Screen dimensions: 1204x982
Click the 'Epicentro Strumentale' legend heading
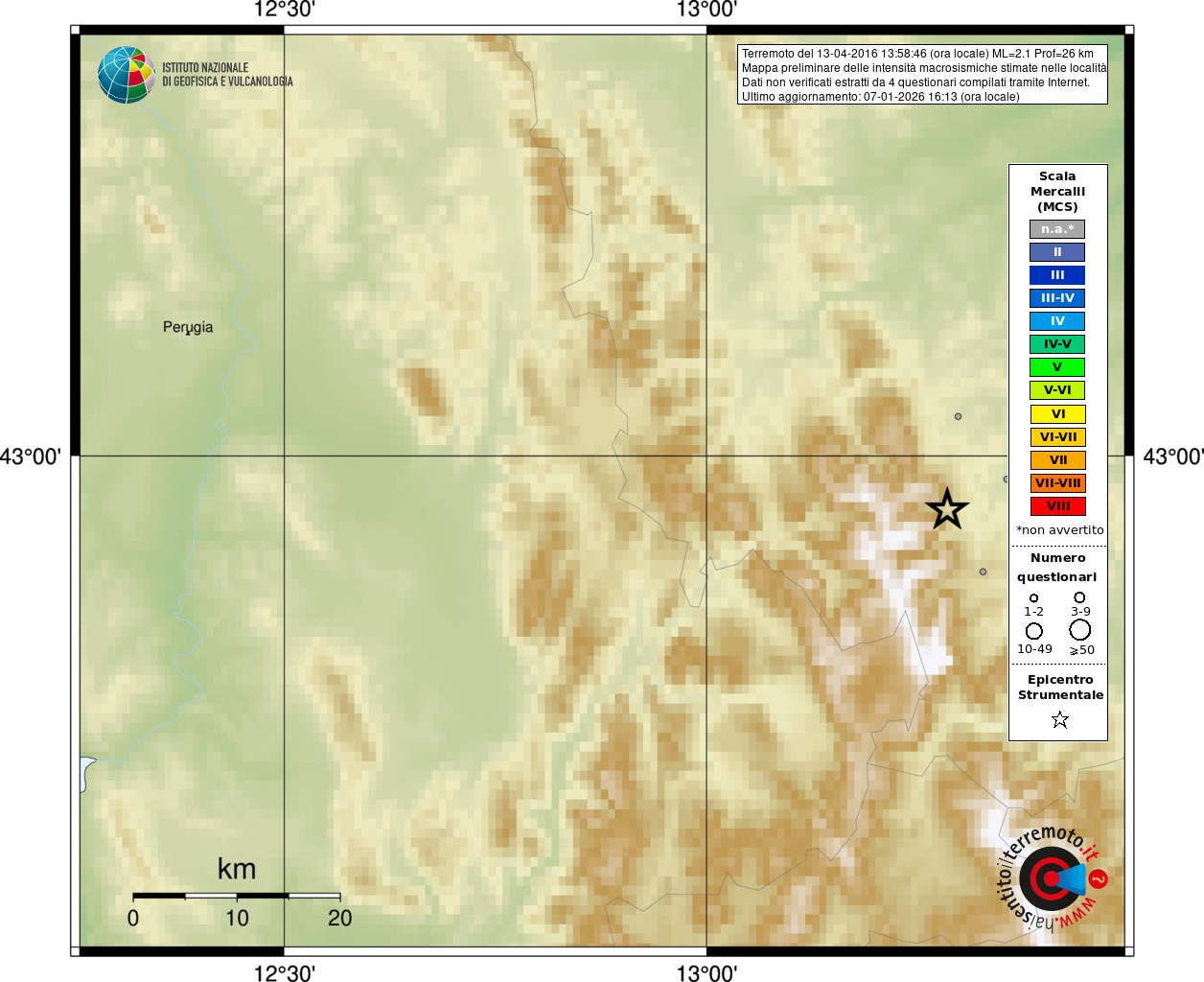1060,687
